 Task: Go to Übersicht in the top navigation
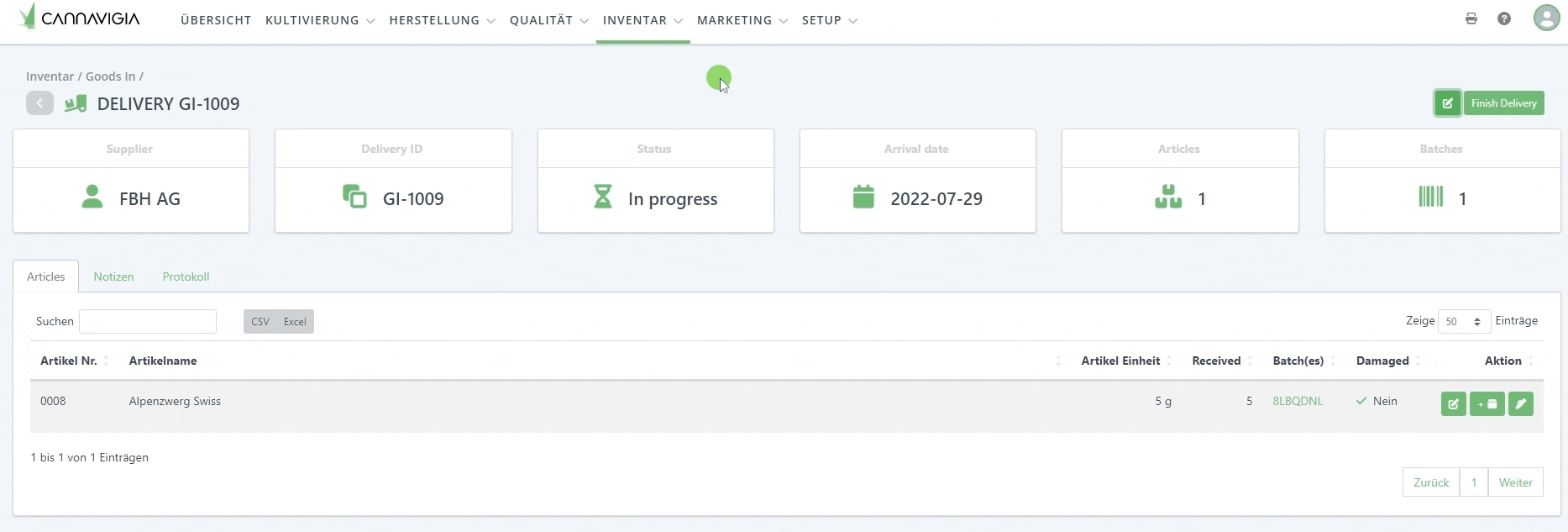(216, 20)
